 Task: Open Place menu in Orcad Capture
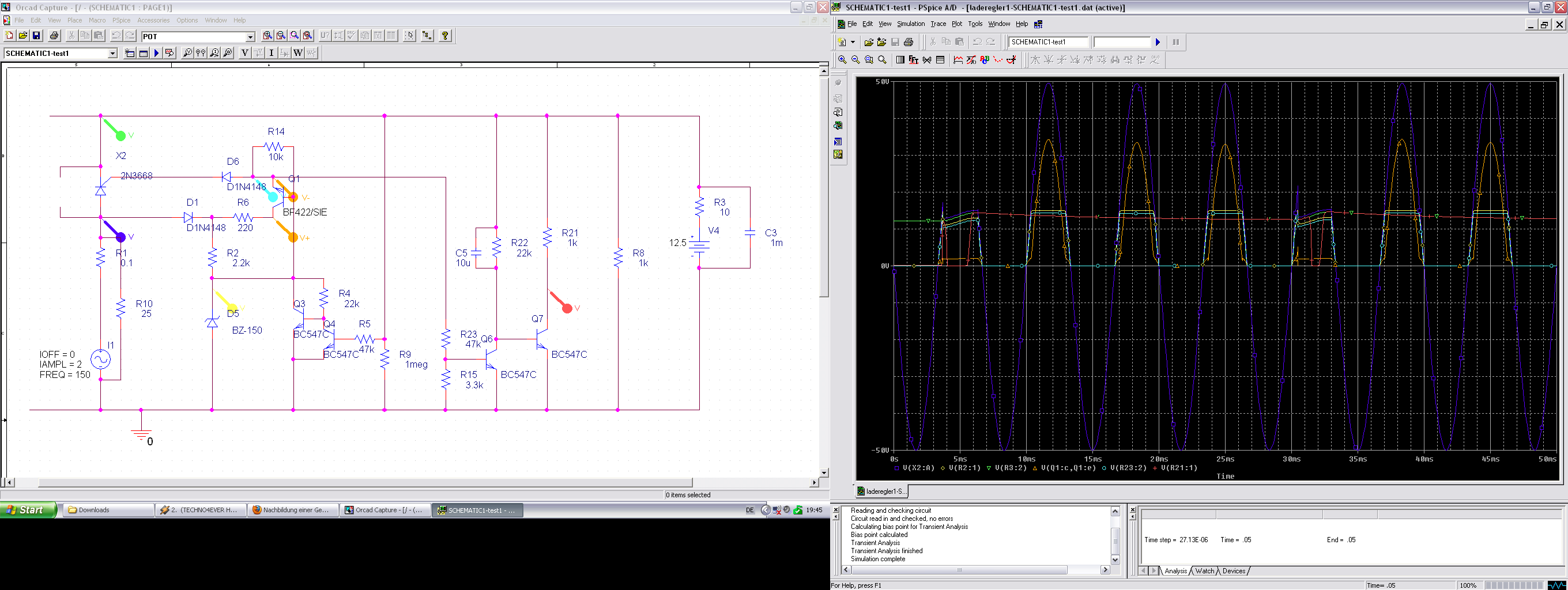(75, 20)
